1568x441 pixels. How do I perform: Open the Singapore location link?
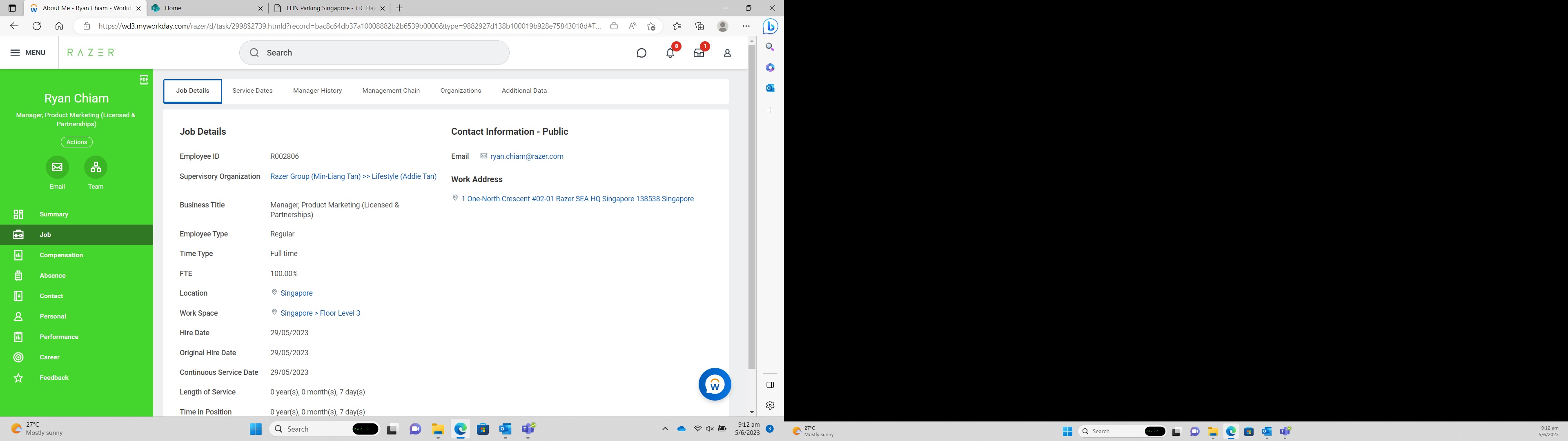pyautogui.click(x=296, y=293)
